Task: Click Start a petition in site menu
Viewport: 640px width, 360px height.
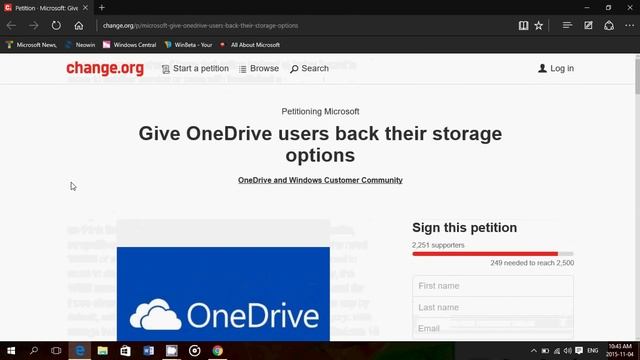Action: click(195, 69)
